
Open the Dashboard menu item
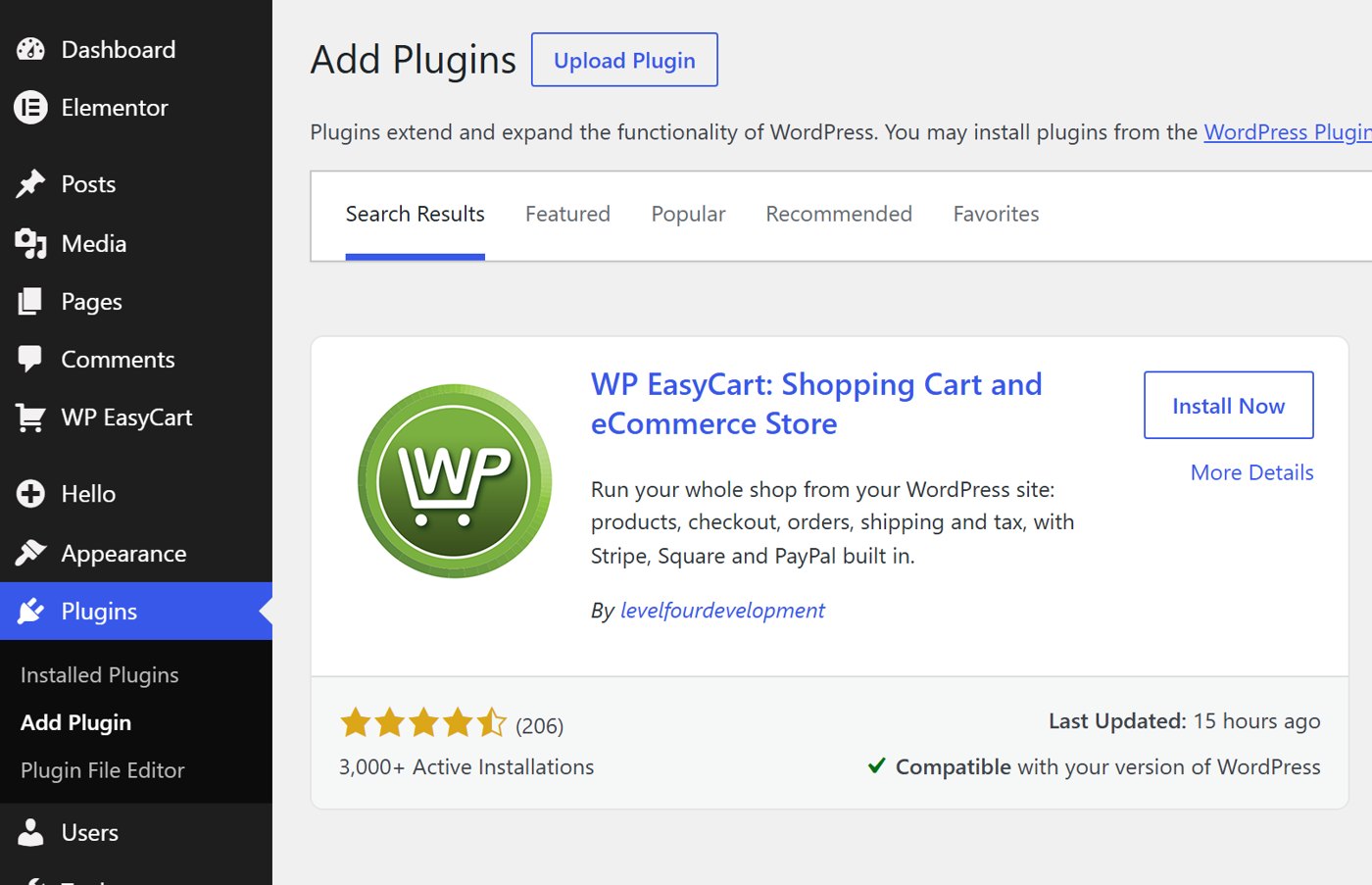click(119, 49)
